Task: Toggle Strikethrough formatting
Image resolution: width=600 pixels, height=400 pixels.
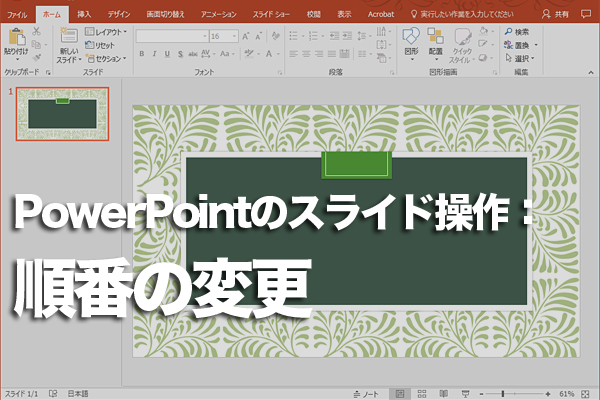Action: pyautogui.click(x=192, y=54)
